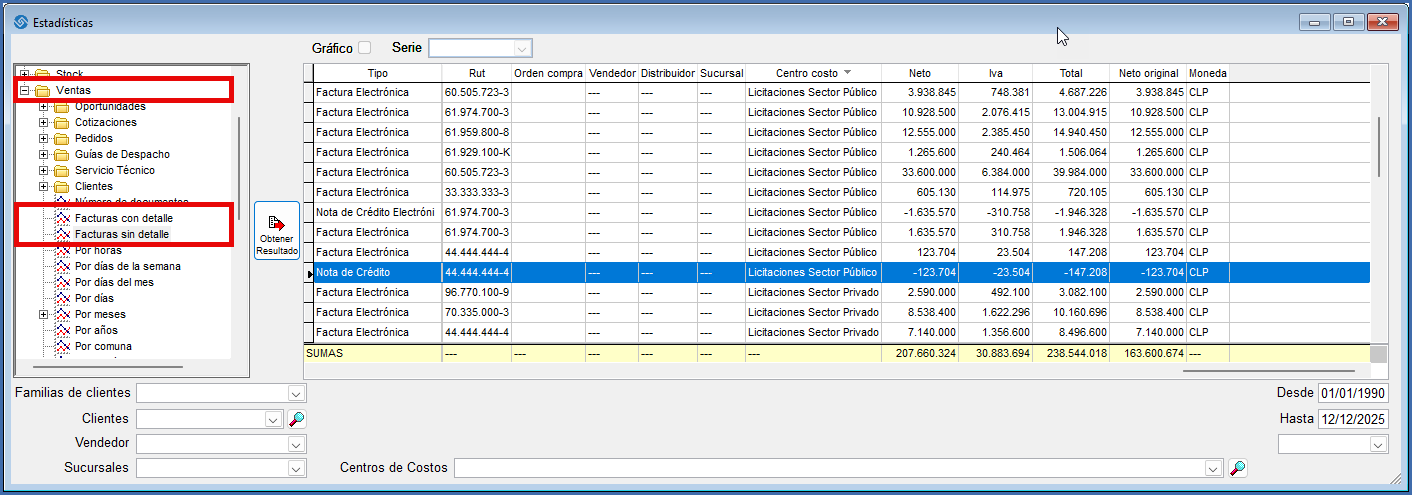Click the Servicio Técnico folder icon
The height and width of the screenshot is (495, 1412).
coord(61,170)
